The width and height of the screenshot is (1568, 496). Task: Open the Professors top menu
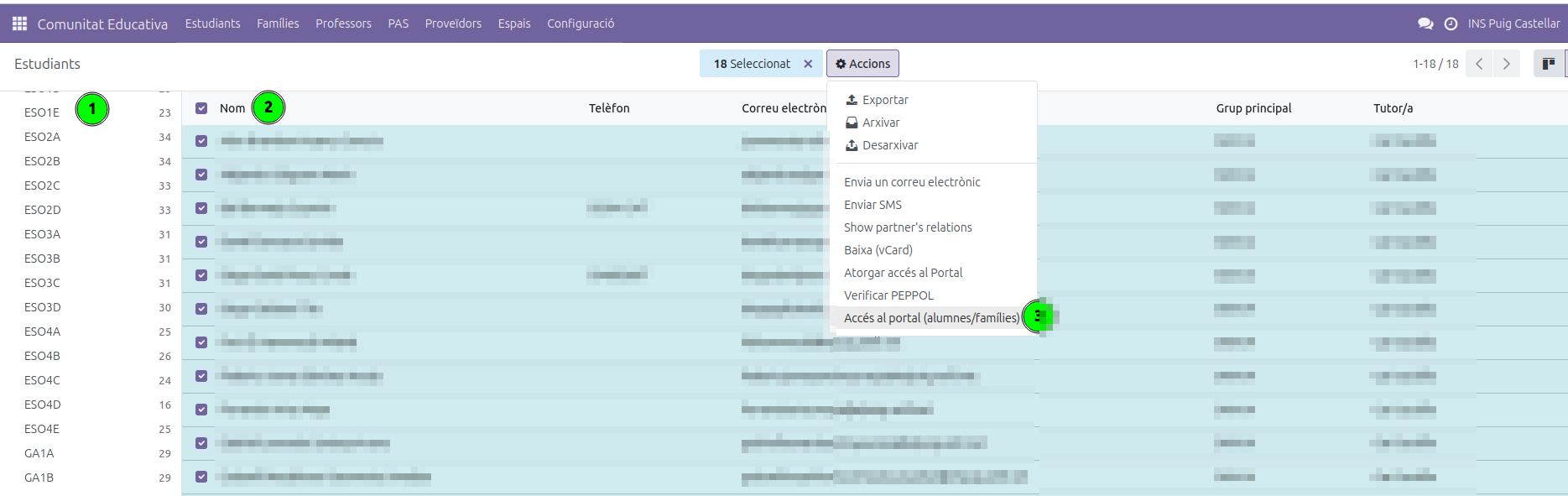point(343,23)
